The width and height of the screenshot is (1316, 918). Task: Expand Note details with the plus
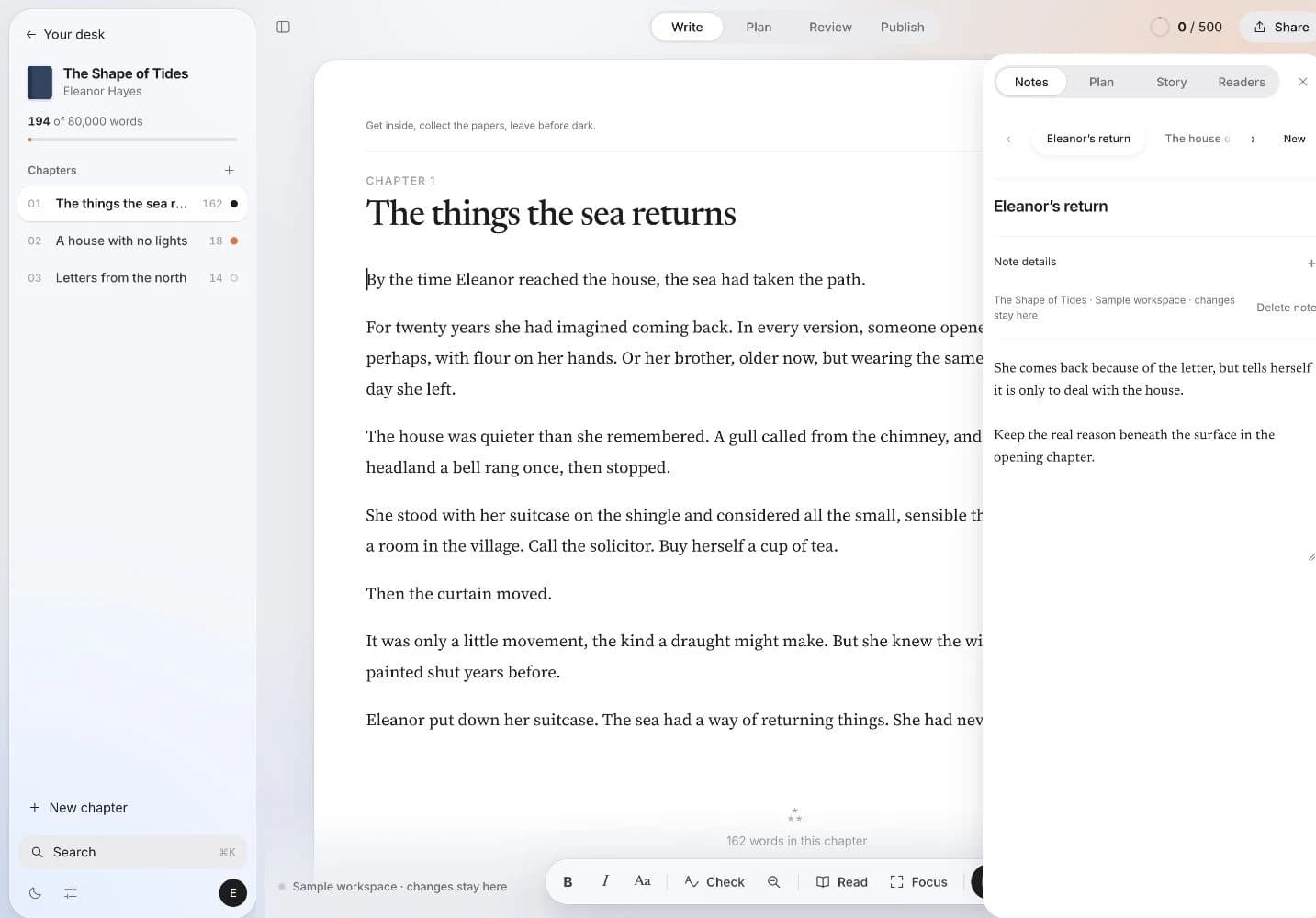point(1310,263)
